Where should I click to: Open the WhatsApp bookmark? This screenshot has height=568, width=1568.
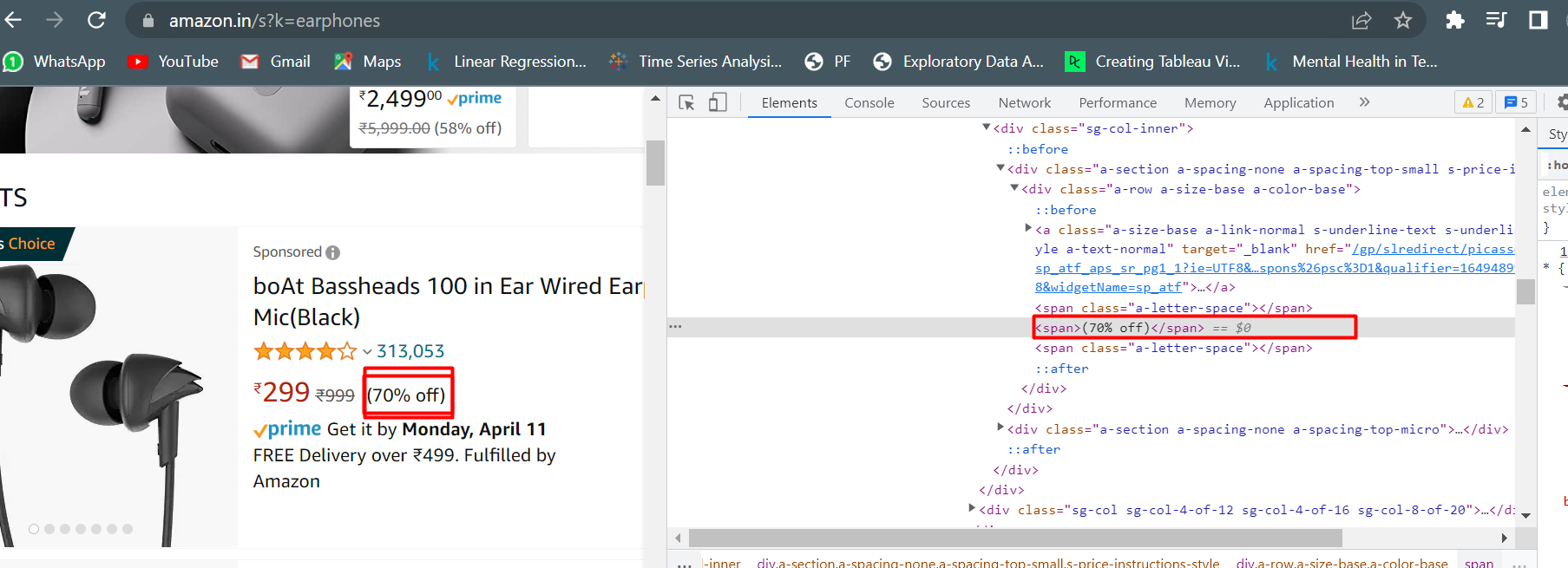(55, 62)
